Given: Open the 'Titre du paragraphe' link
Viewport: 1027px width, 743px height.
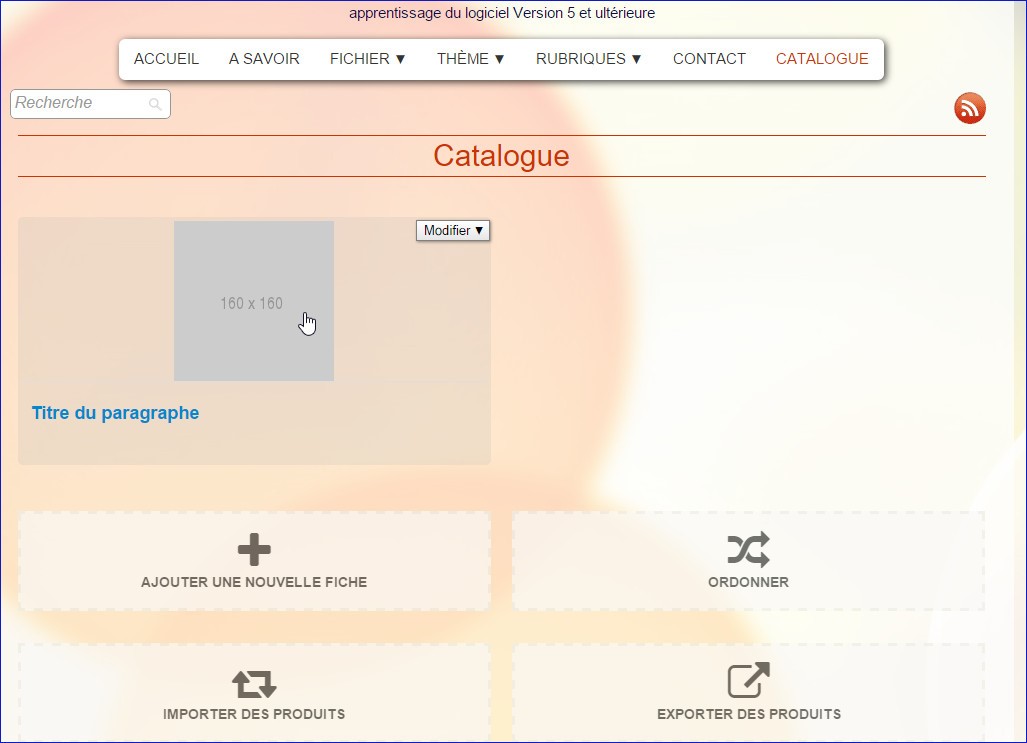Looking at the screenshot, I should [115, 413].
